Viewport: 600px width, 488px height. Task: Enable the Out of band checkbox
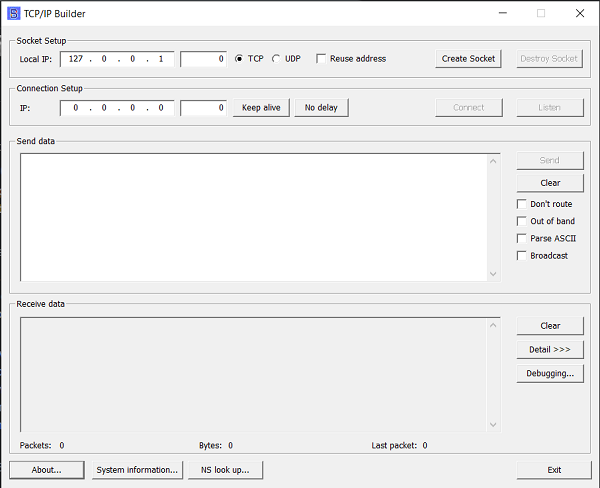(522, 221)
